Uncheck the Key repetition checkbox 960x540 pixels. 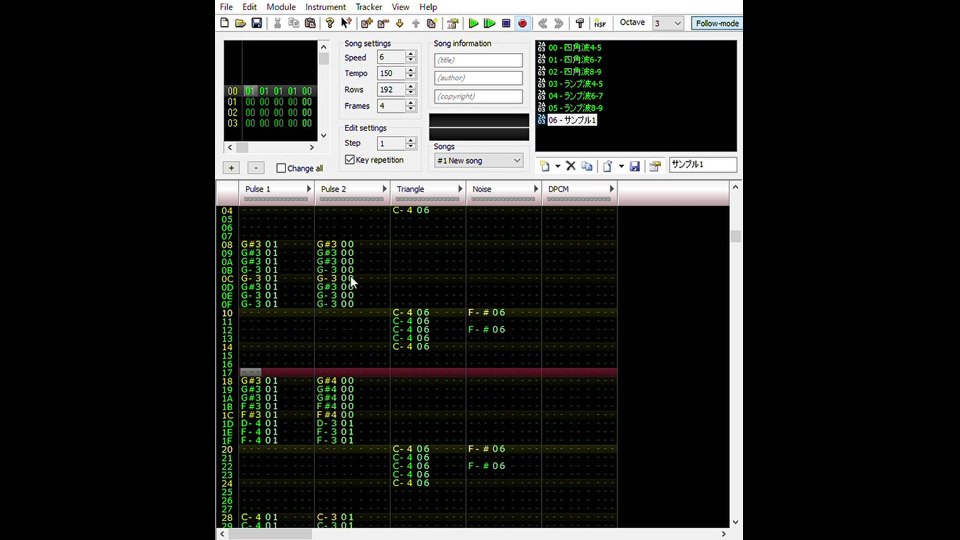click(x=350, y=160)
